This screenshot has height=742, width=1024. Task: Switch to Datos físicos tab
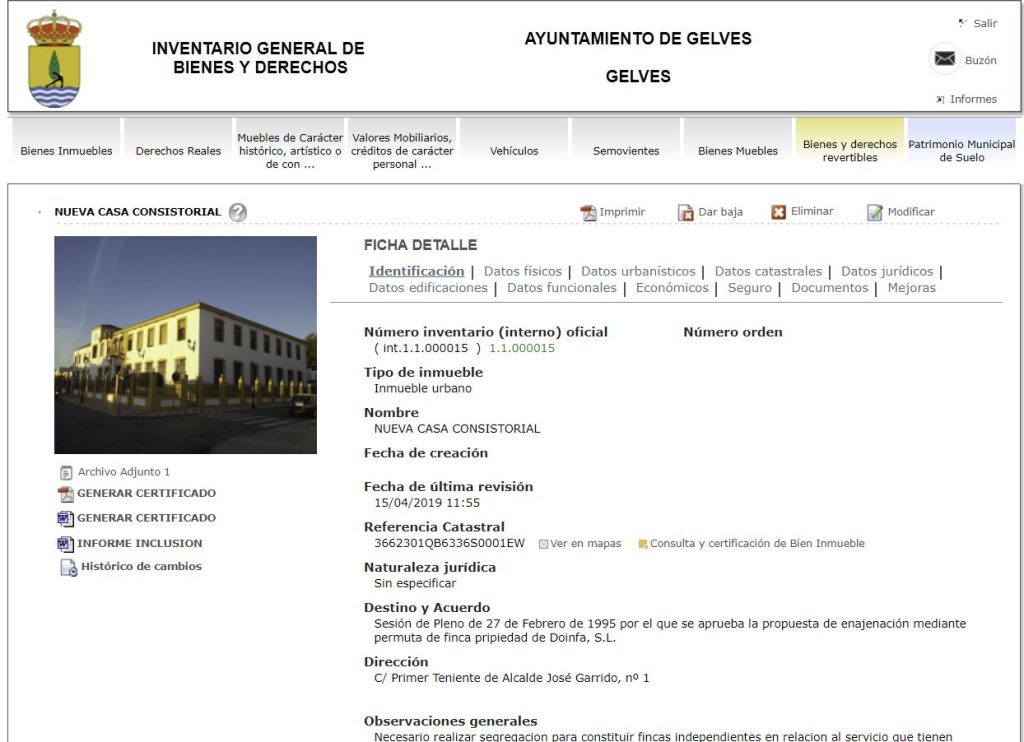pyautogui.click(x=523, y=271)
